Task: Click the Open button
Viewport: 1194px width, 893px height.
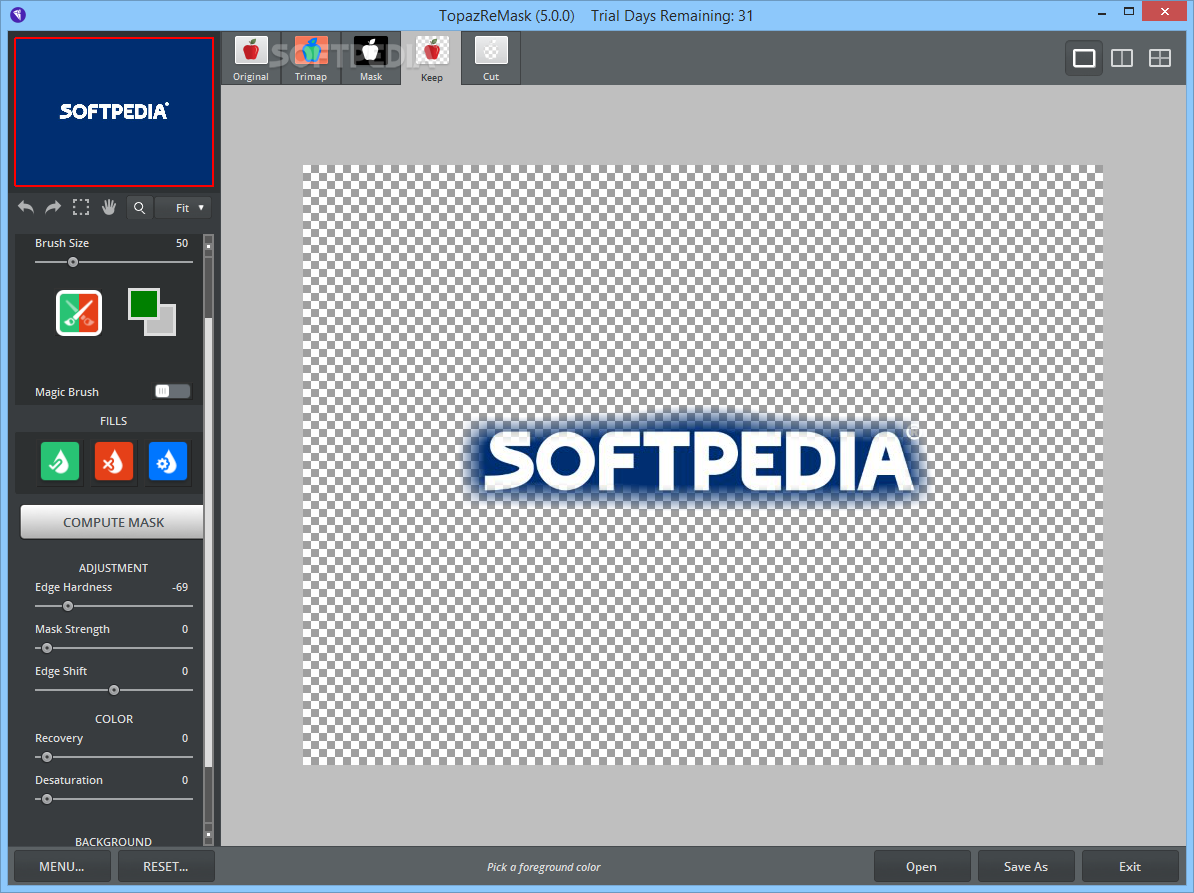Action: coord(921,866)
